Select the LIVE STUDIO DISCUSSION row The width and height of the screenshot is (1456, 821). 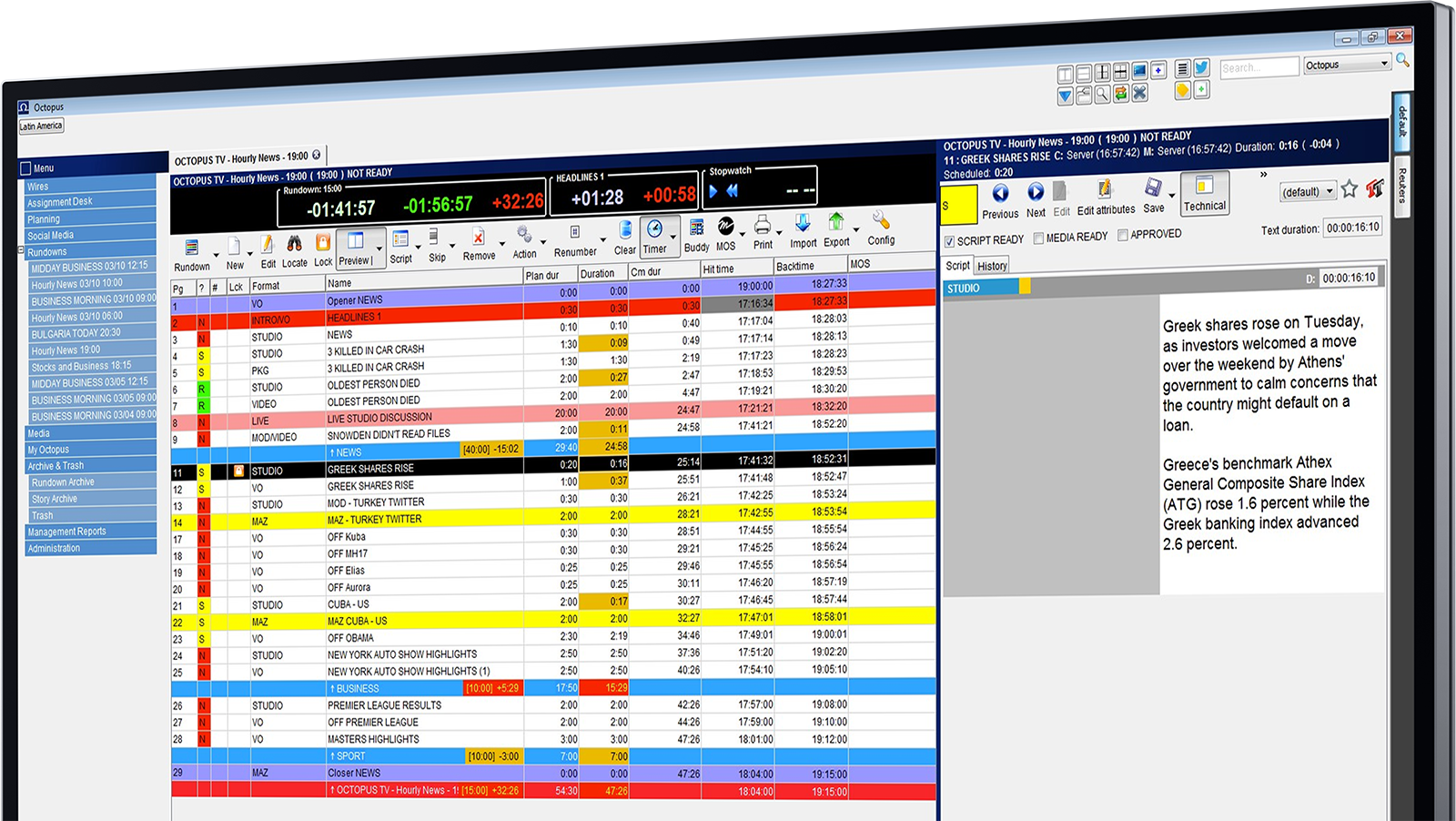553,416
